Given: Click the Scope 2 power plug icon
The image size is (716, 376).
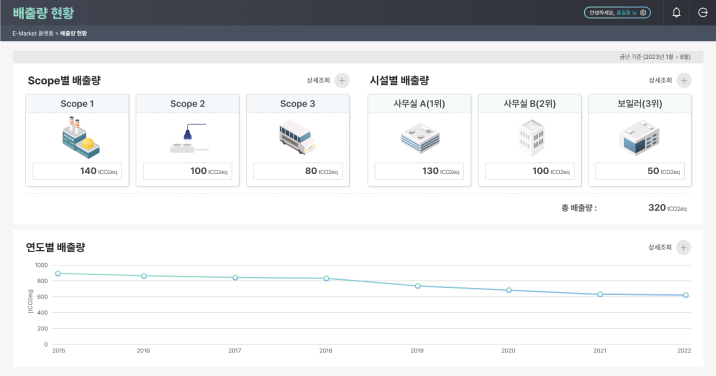Looking at the screenshot, I should tap(189, 138).
